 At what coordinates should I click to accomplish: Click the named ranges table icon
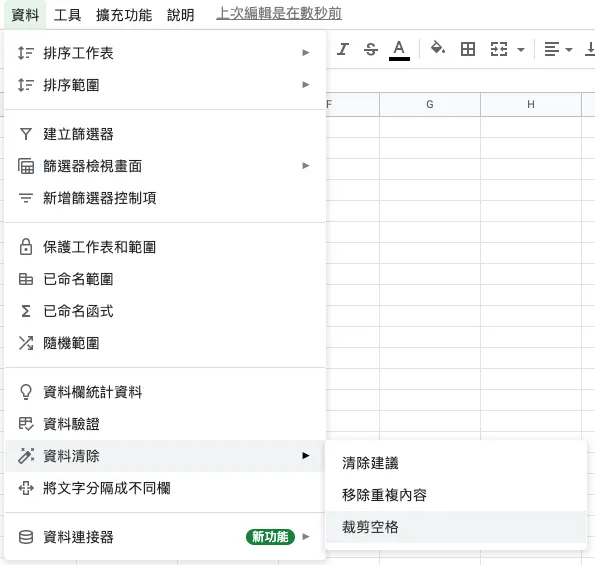point(26,279)
